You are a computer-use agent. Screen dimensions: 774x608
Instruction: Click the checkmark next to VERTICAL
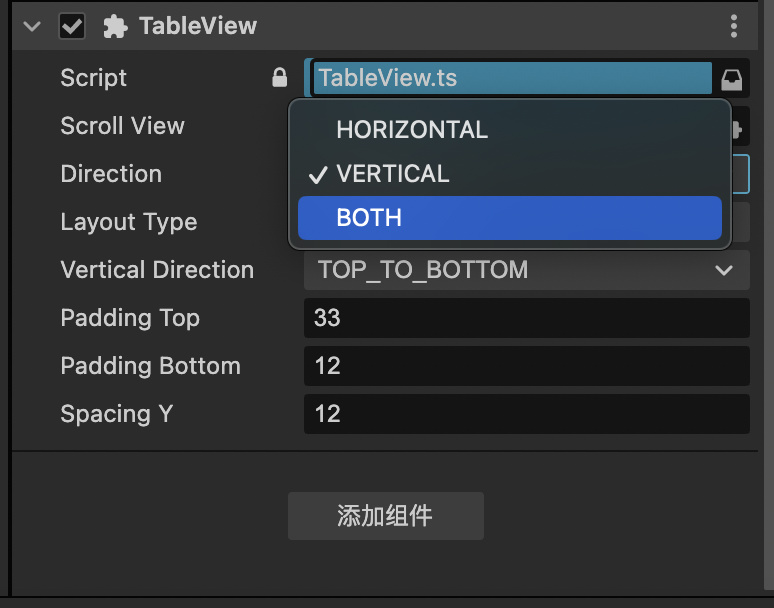click(318, 175)
